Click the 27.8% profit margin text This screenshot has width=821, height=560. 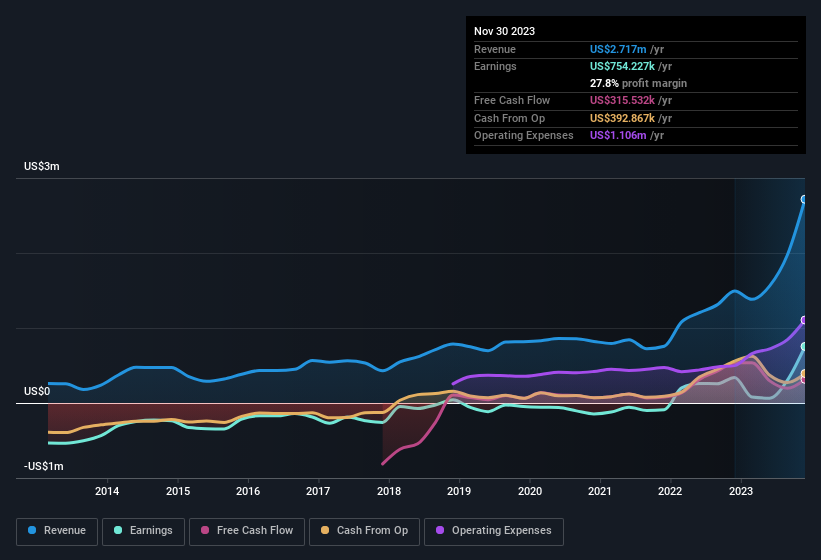pyautogui.click(x=638, y=83)
